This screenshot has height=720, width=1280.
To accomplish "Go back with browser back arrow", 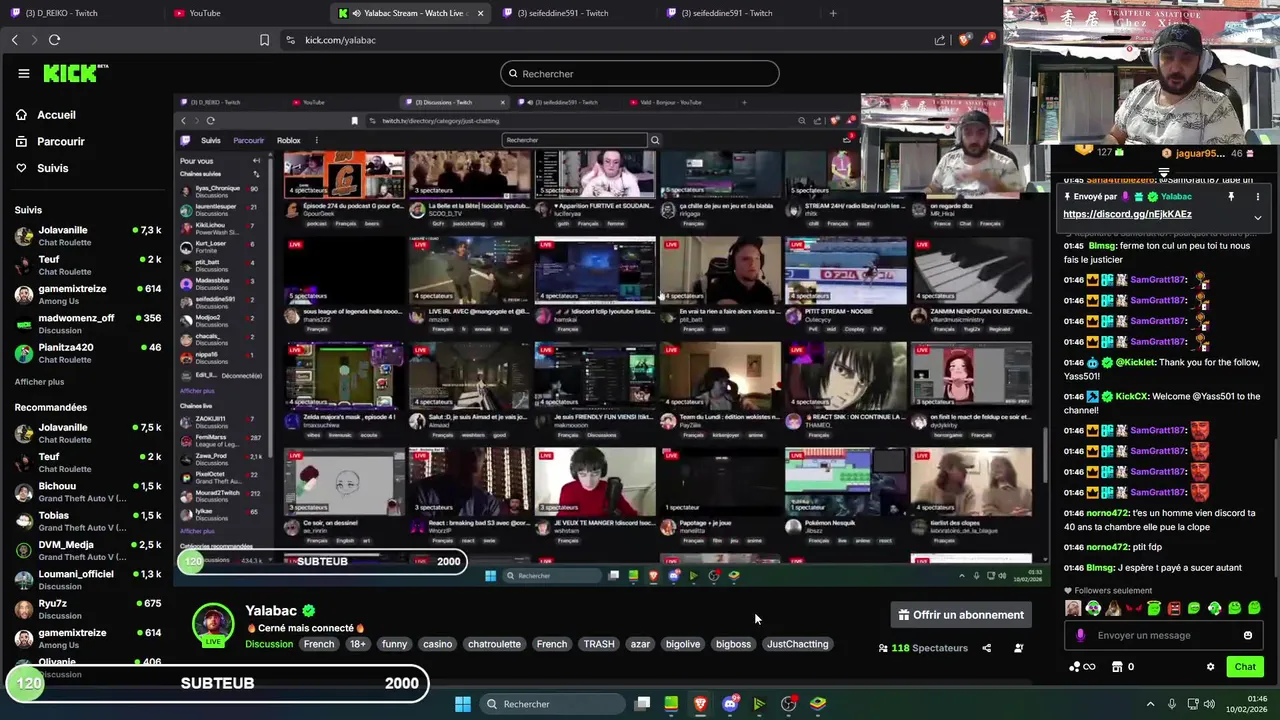I will coord(14,40).
